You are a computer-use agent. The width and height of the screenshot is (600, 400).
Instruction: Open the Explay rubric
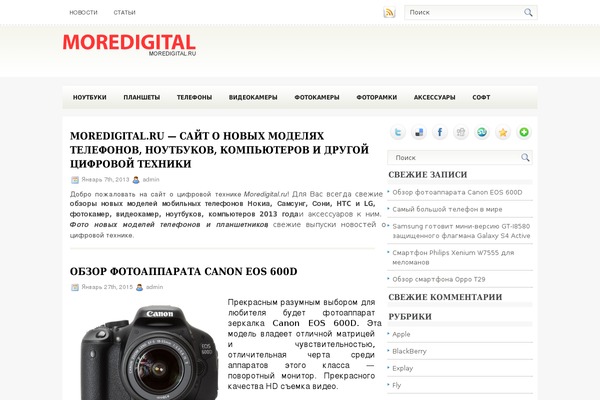[x=403, y=368]
